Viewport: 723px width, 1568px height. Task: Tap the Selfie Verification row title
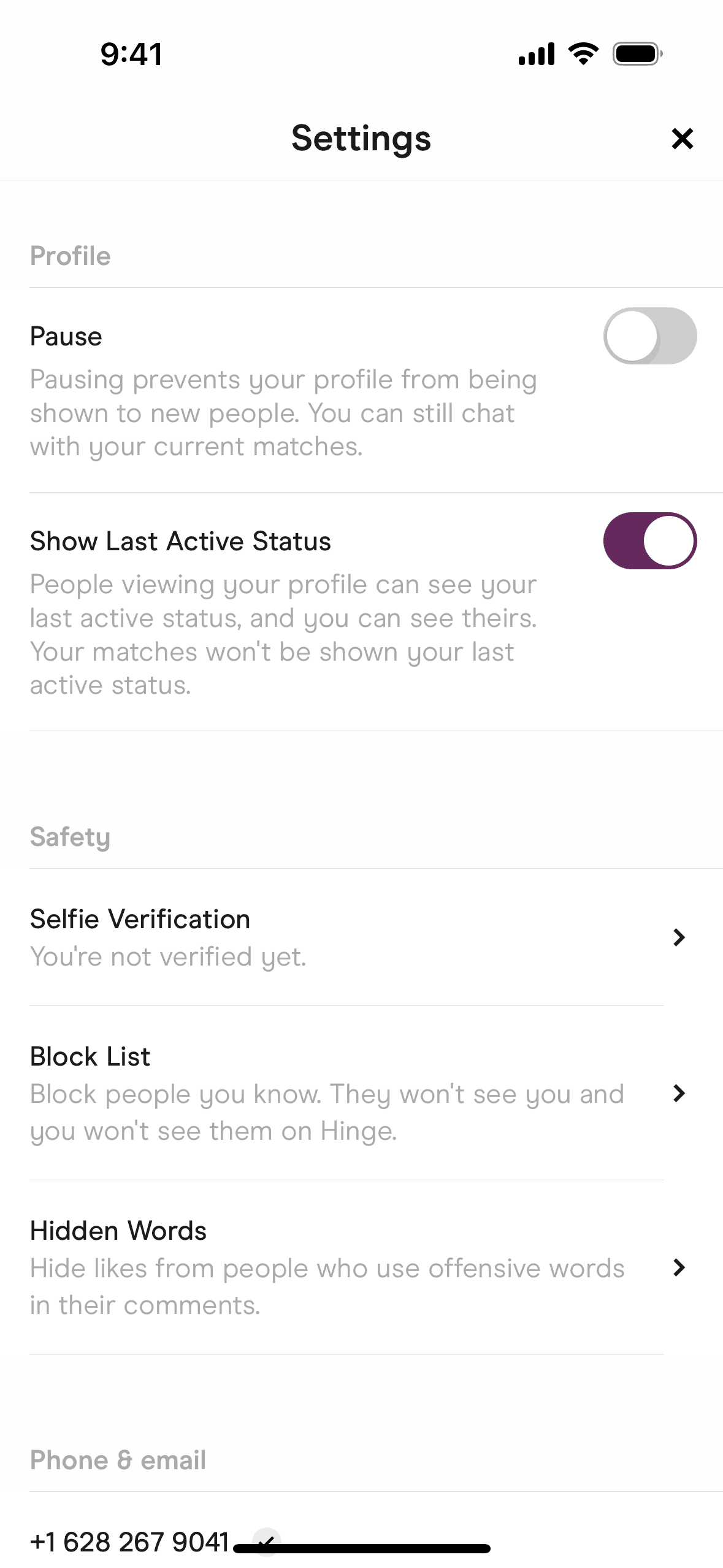[140, 919]
